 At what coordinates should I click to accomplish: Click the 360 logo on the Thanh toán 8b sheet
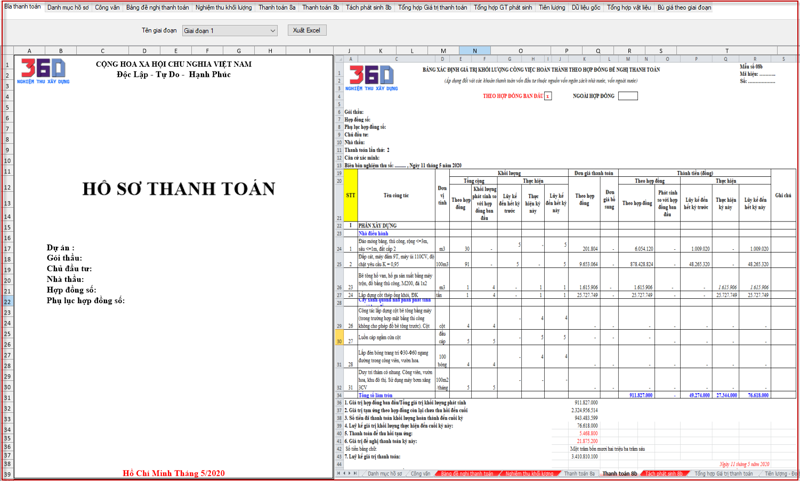(372, 78)
